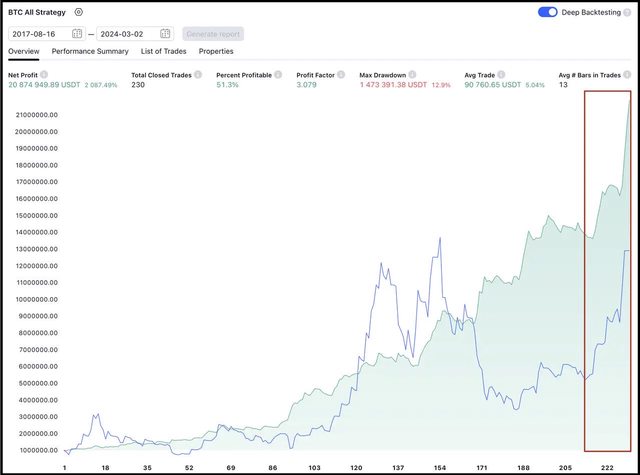Click calendar icon in start date field
The image size is (640, 475).
(77, 33)
